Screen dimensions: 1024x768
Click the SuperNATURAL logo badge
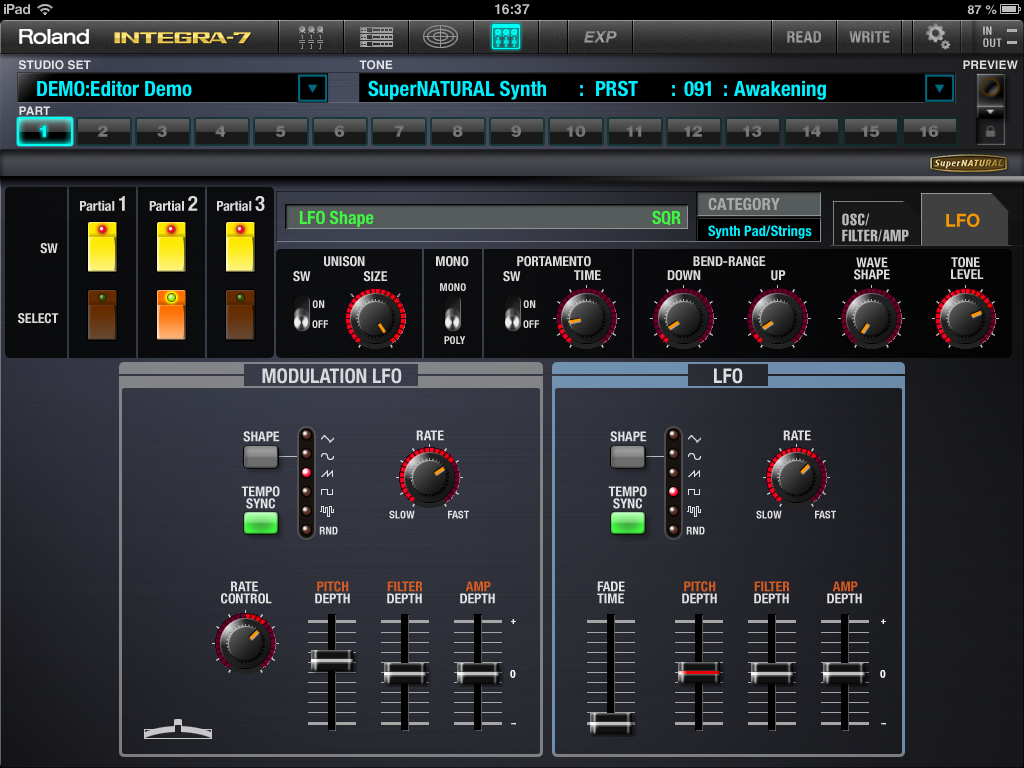click(x=968, y=163)
